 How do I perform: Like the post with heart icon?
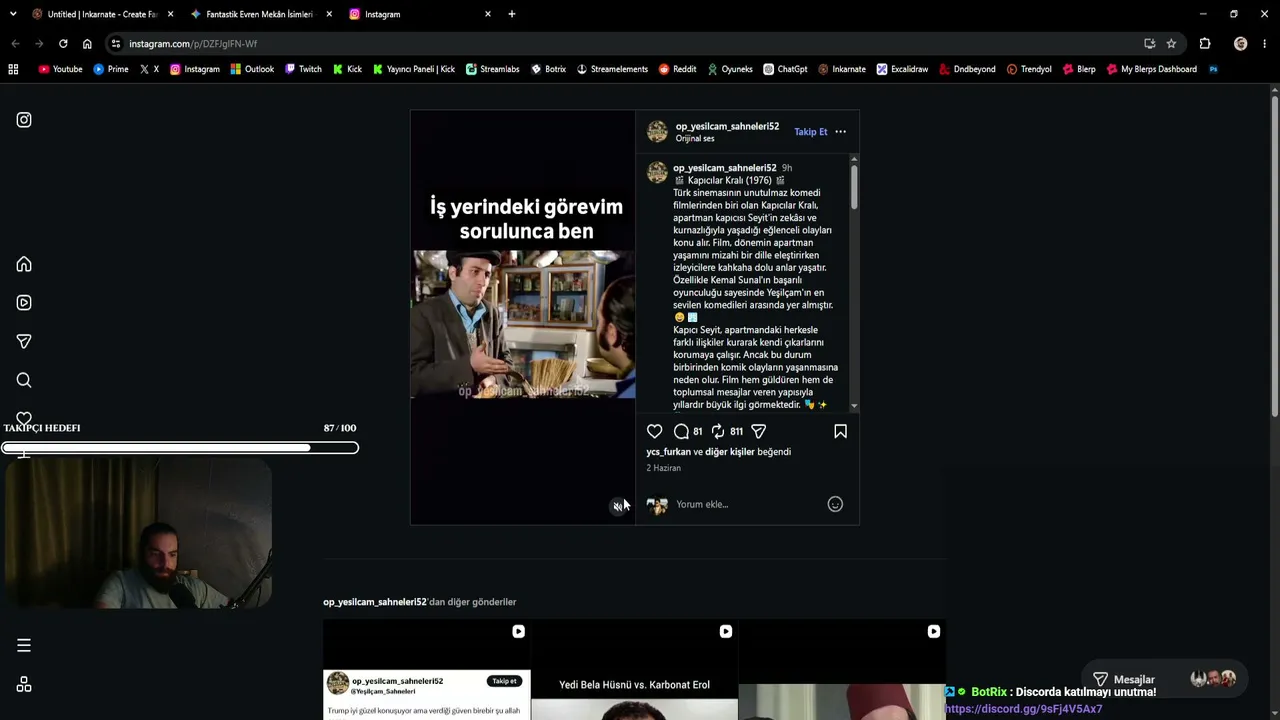coord(654,431)
